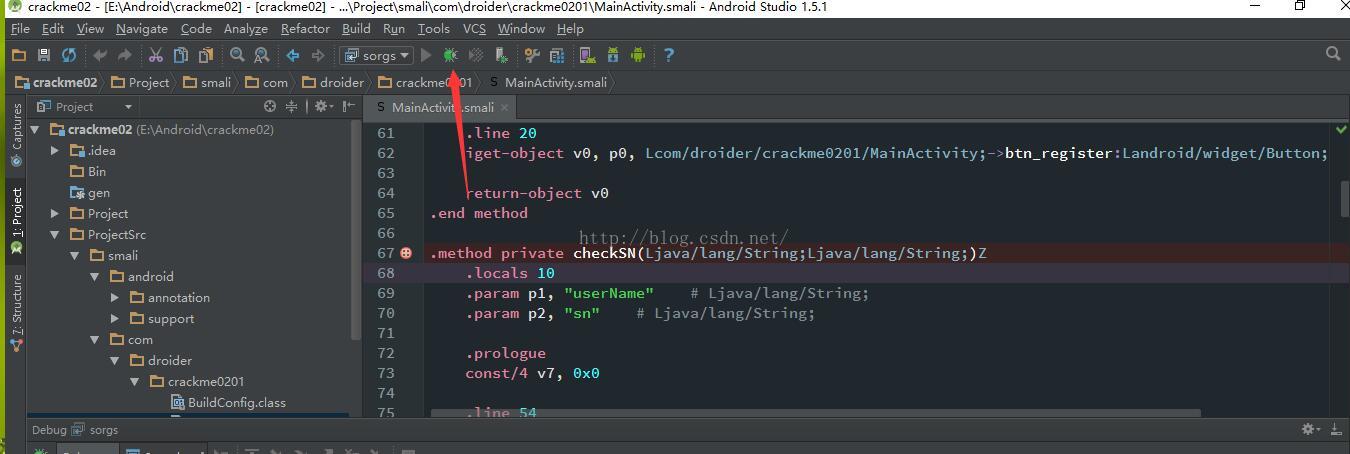Open the Analyze menu
This screenshot has width=1350, height=454.
(245, 29)
